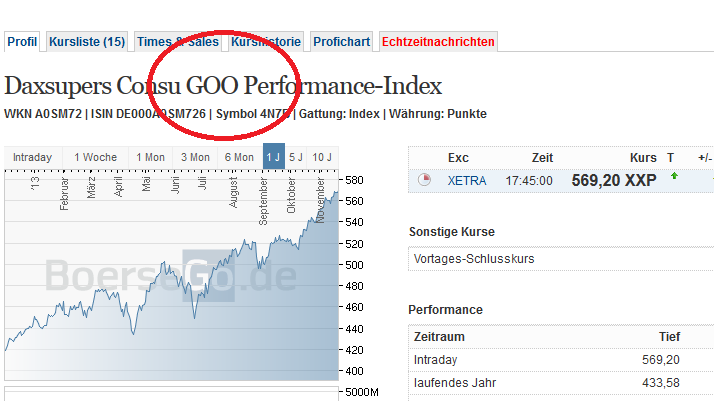
Task: Click the green up-arrow trend icon
Action: click(x=674, y=176)
